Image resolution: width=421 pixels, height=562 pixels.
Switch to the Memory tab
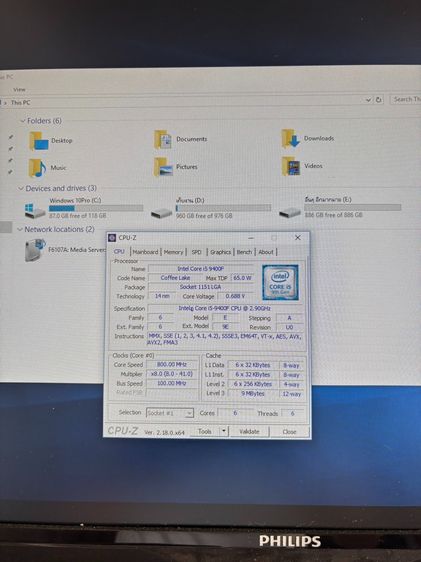point(173,252)
